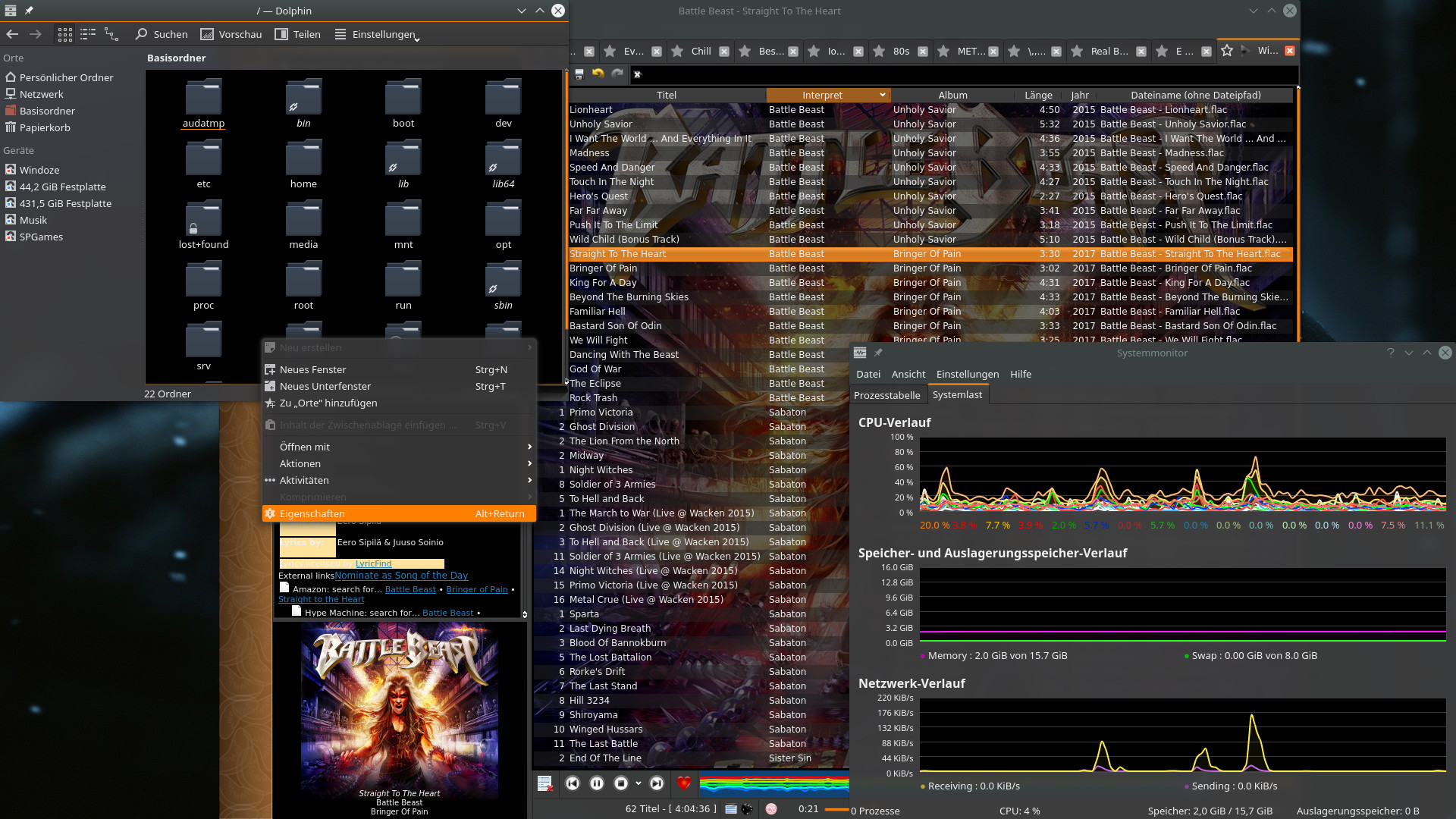Screen dimensions: 1456x819
Task: Toggle the random dice icon in status bar
Action: [x=747, y=809]
